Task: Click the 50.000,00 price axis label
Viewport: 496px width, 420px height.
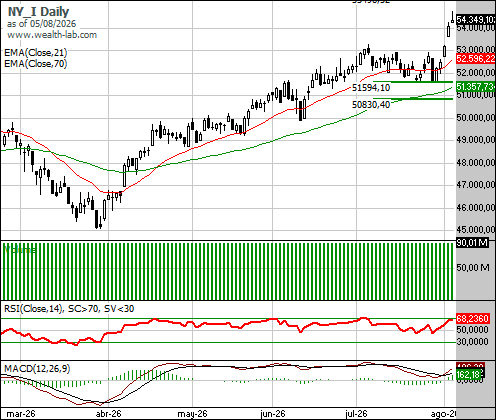Action: pyautogui.click(x=476, y=117)
